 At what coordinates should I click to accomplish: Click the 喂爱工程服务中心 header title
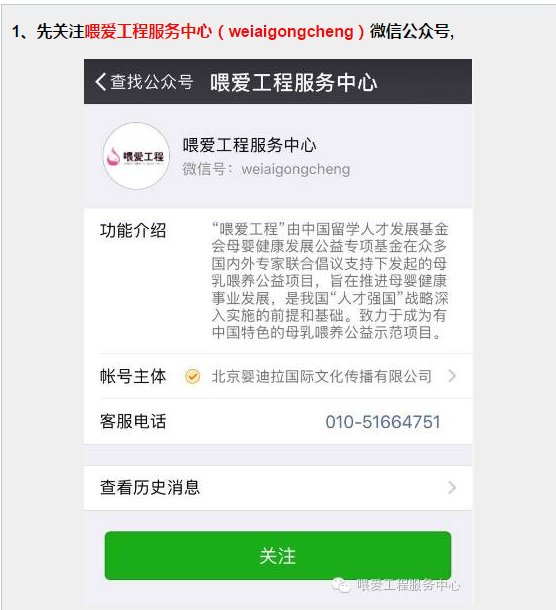point(294,82)
